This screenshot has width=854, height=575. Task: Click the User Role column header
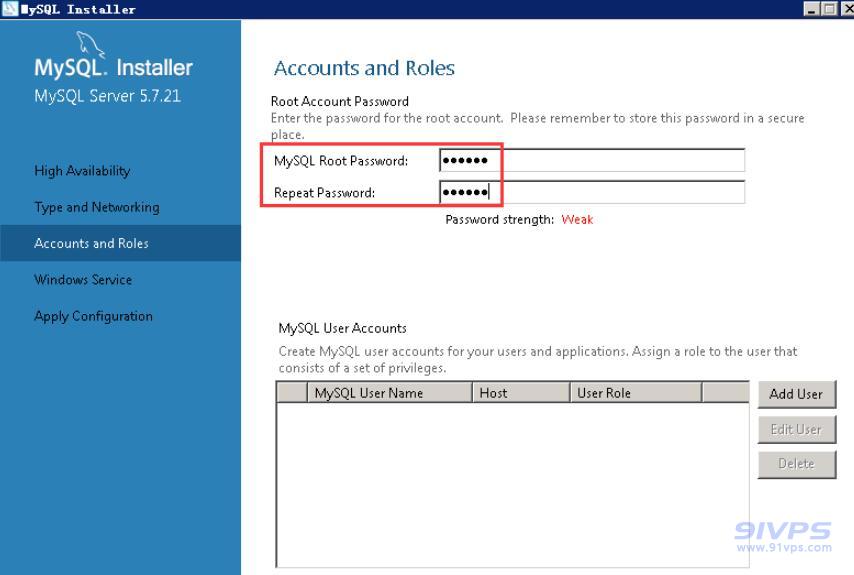[636, 393]
